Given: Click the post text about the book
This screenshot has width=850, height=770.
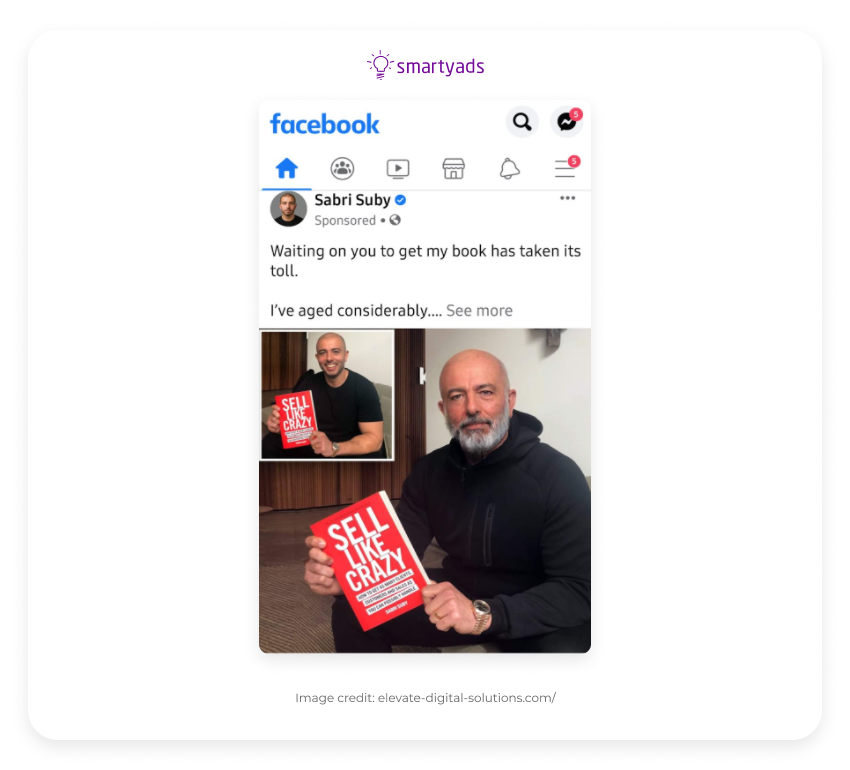Looking at the screenshot, I should coord(426,261).
